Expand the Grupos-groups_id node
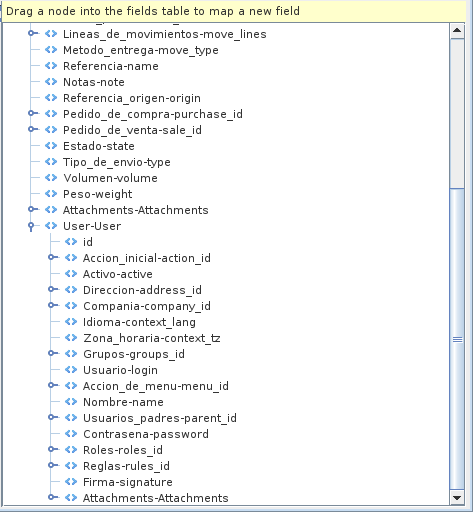473x512 pixels. pyautogui.click(x=52, y=353)
